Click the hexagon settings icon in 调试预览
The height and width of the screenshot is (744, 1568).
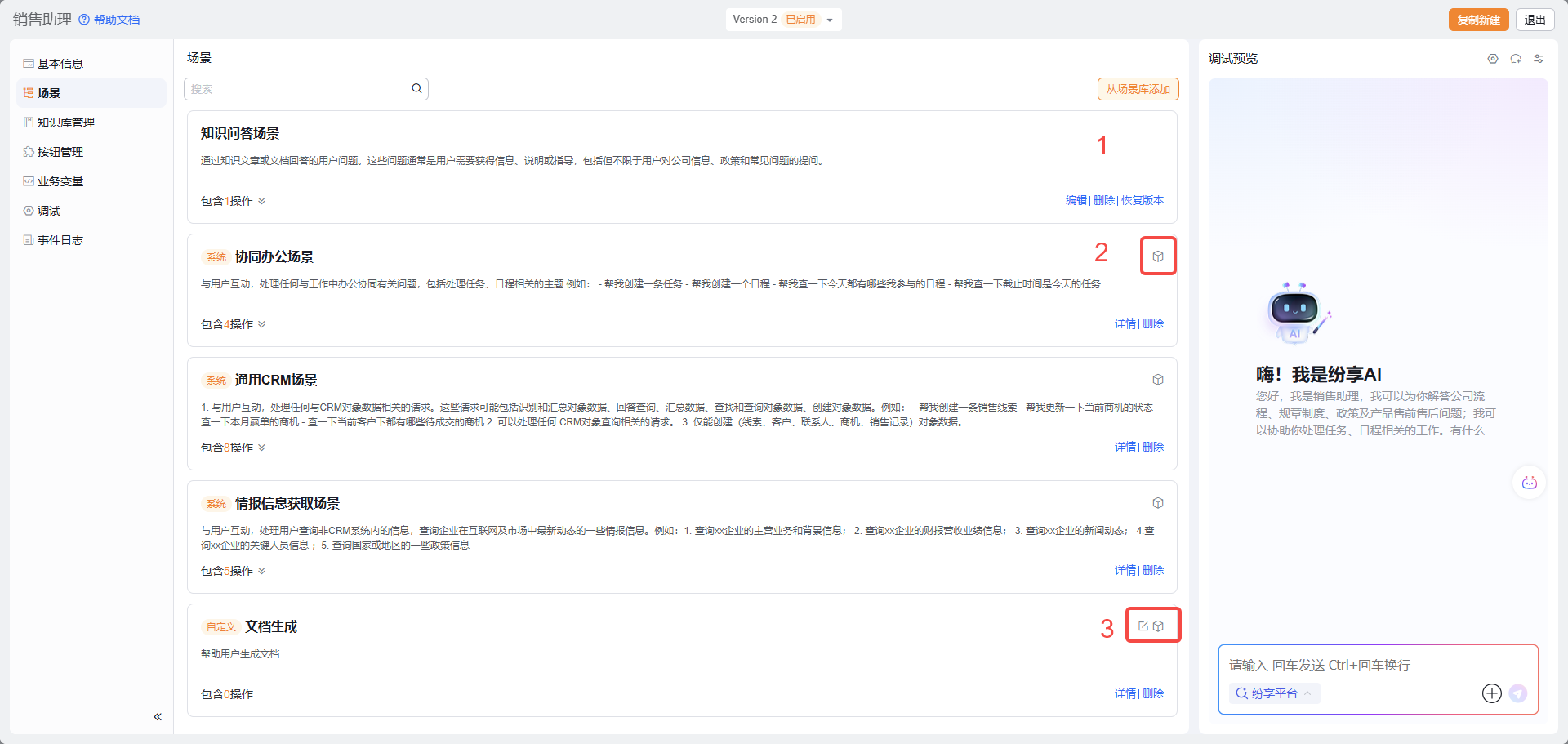tap(1493, 59)
